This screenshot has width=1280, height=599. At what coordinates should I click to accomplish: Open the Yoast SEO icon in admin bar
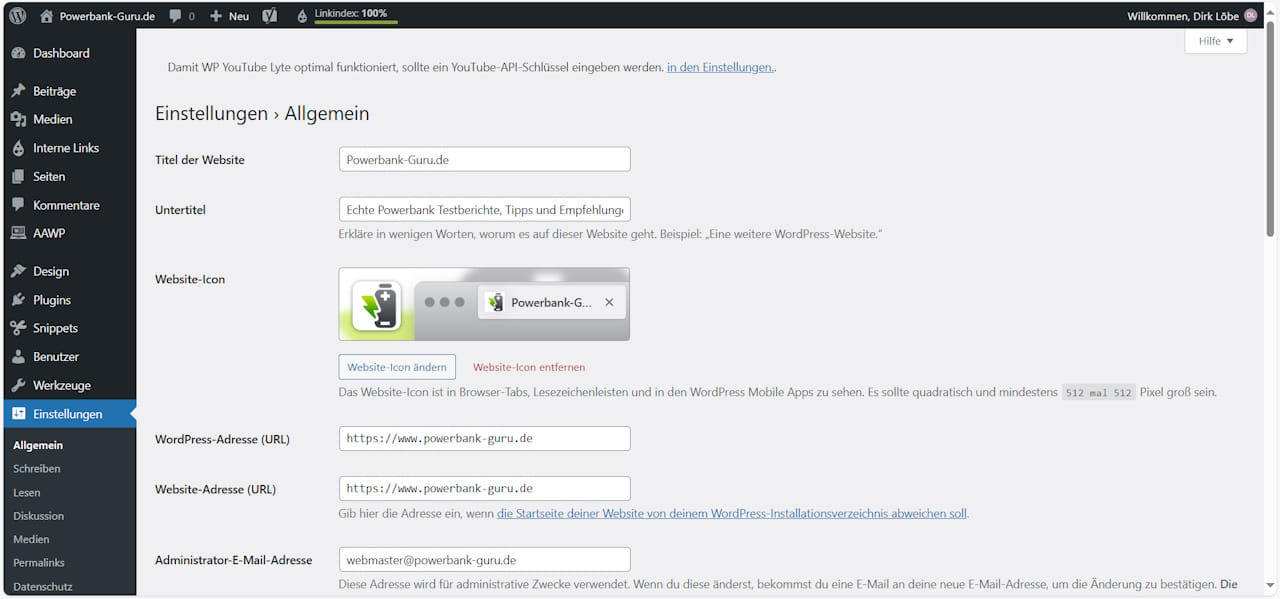click(269, 16)
